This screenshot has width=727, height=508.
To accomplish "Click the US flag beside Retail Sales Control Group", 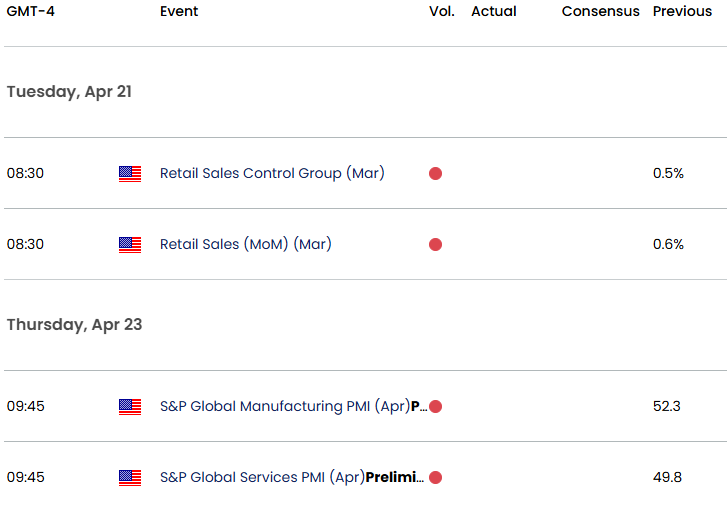I will point(130,174).
